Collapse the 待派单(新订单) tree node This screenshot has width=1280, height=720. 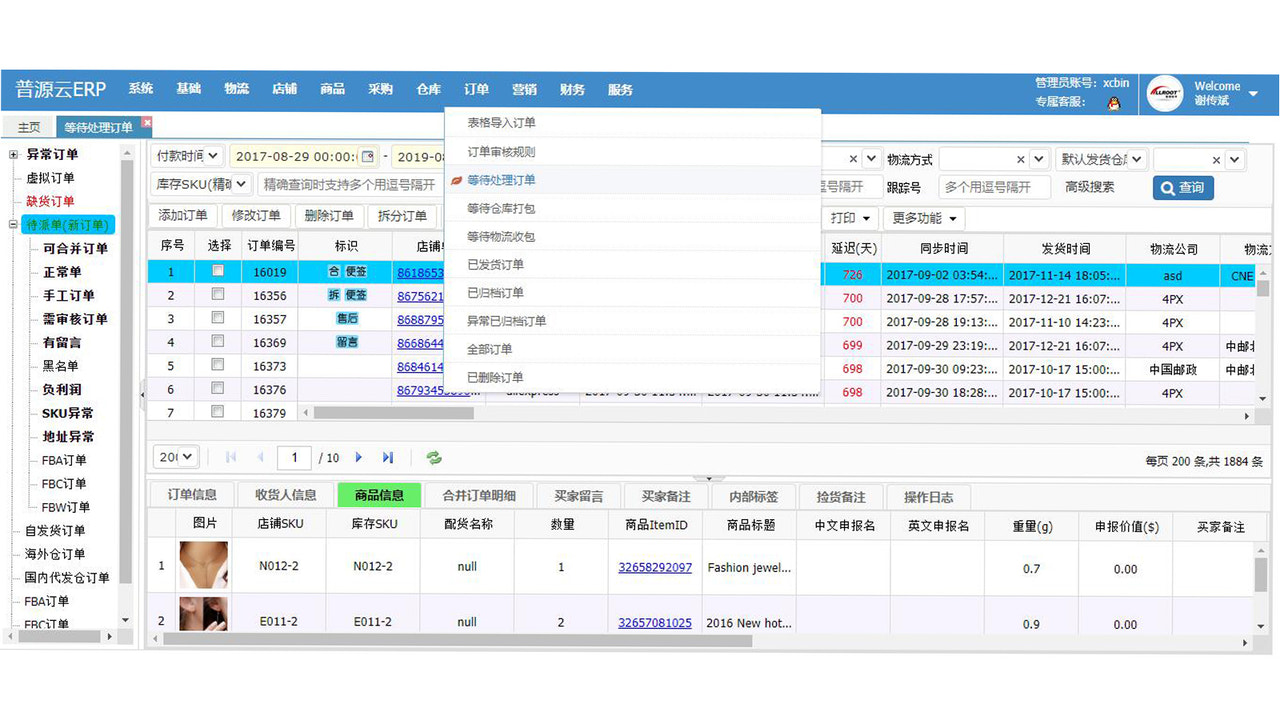(x=13, y=225)
